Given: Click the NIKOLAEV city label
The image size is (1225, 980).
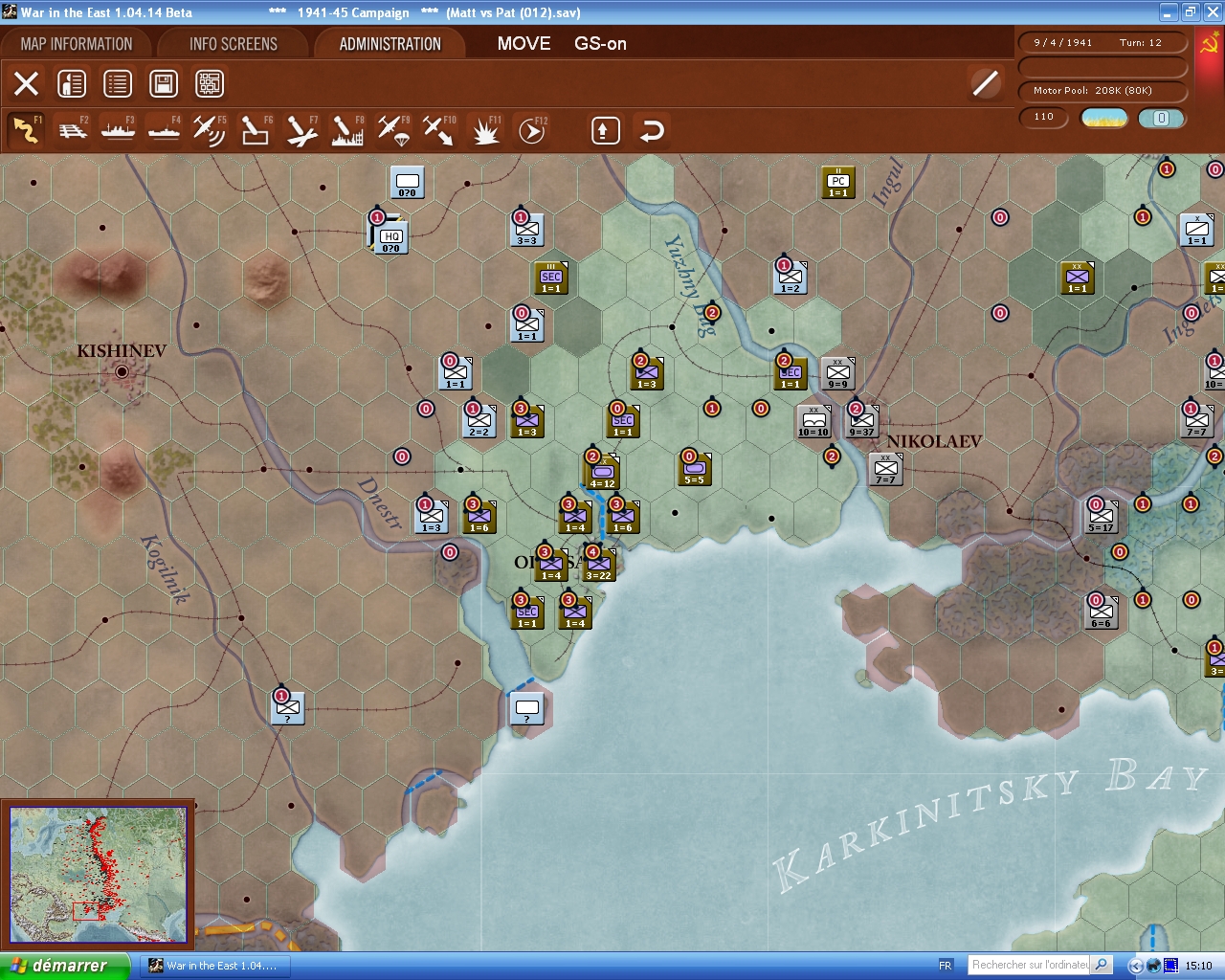Looking at the screenshot, I should (935, 441).
